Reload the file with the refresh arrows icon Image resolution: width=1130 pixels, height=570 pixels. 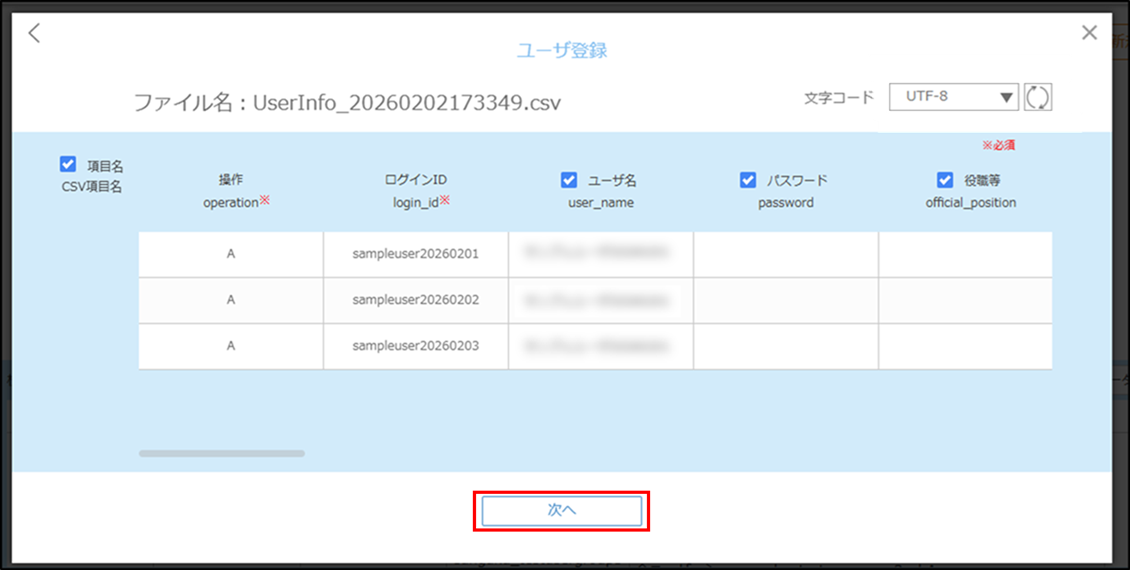point(1038,97)
